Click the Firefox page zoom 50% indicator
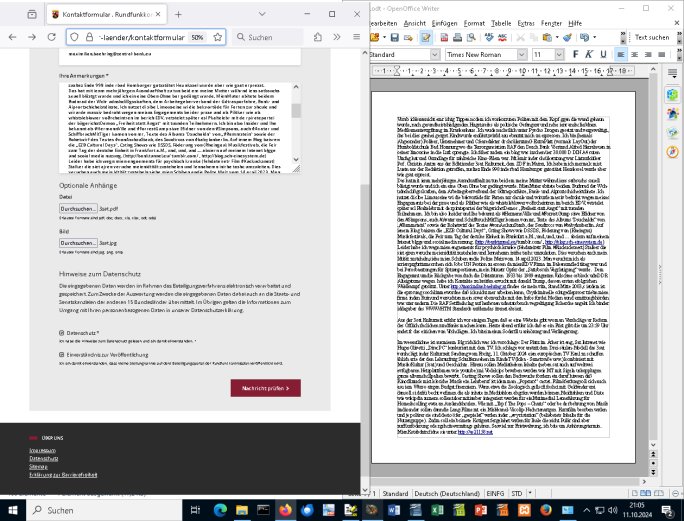The height and width of the screenshot is (521, 684). 198,37
